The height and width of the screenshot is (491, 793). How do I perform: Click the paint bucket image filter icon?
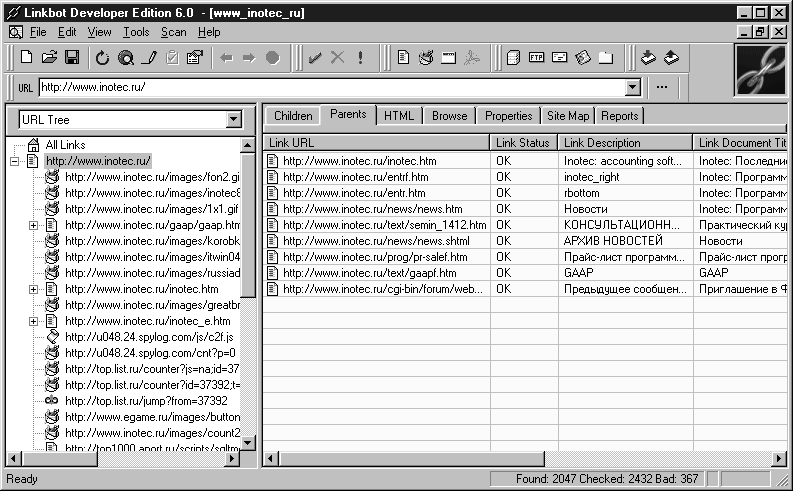tap(426, 58)
